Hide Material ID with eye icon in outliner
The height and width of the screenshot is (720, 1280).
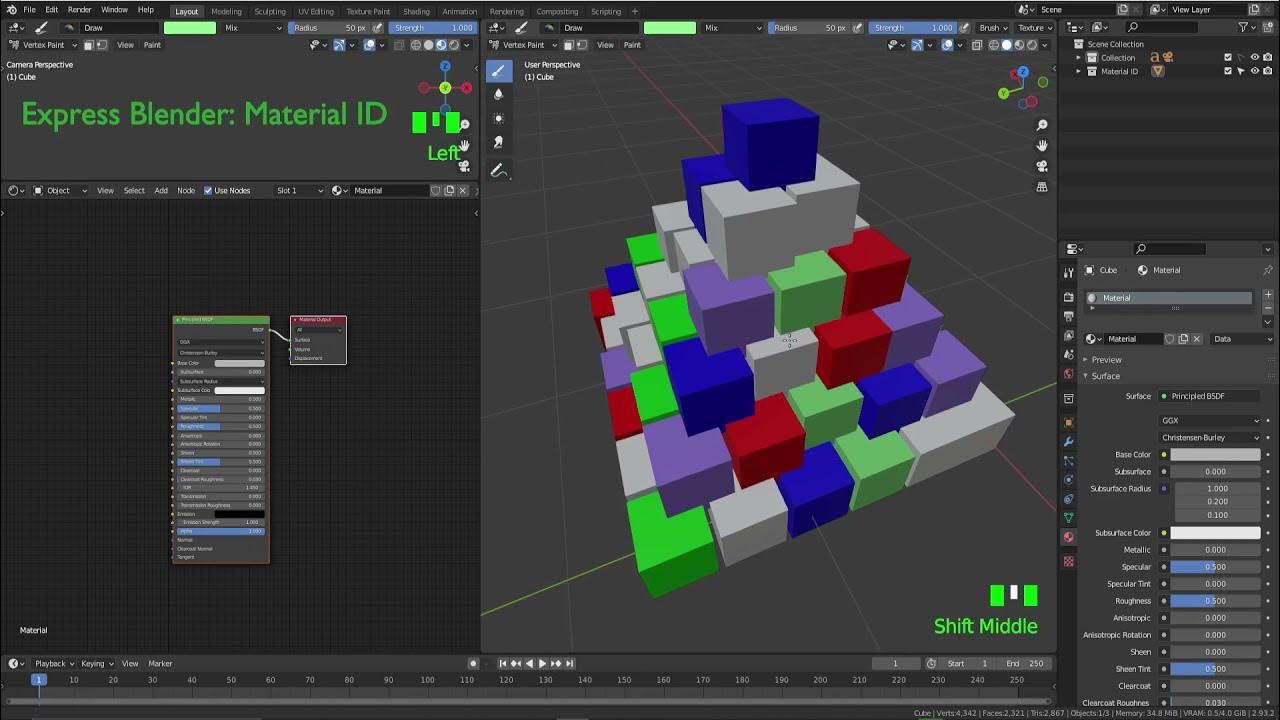pos(1255,71)
